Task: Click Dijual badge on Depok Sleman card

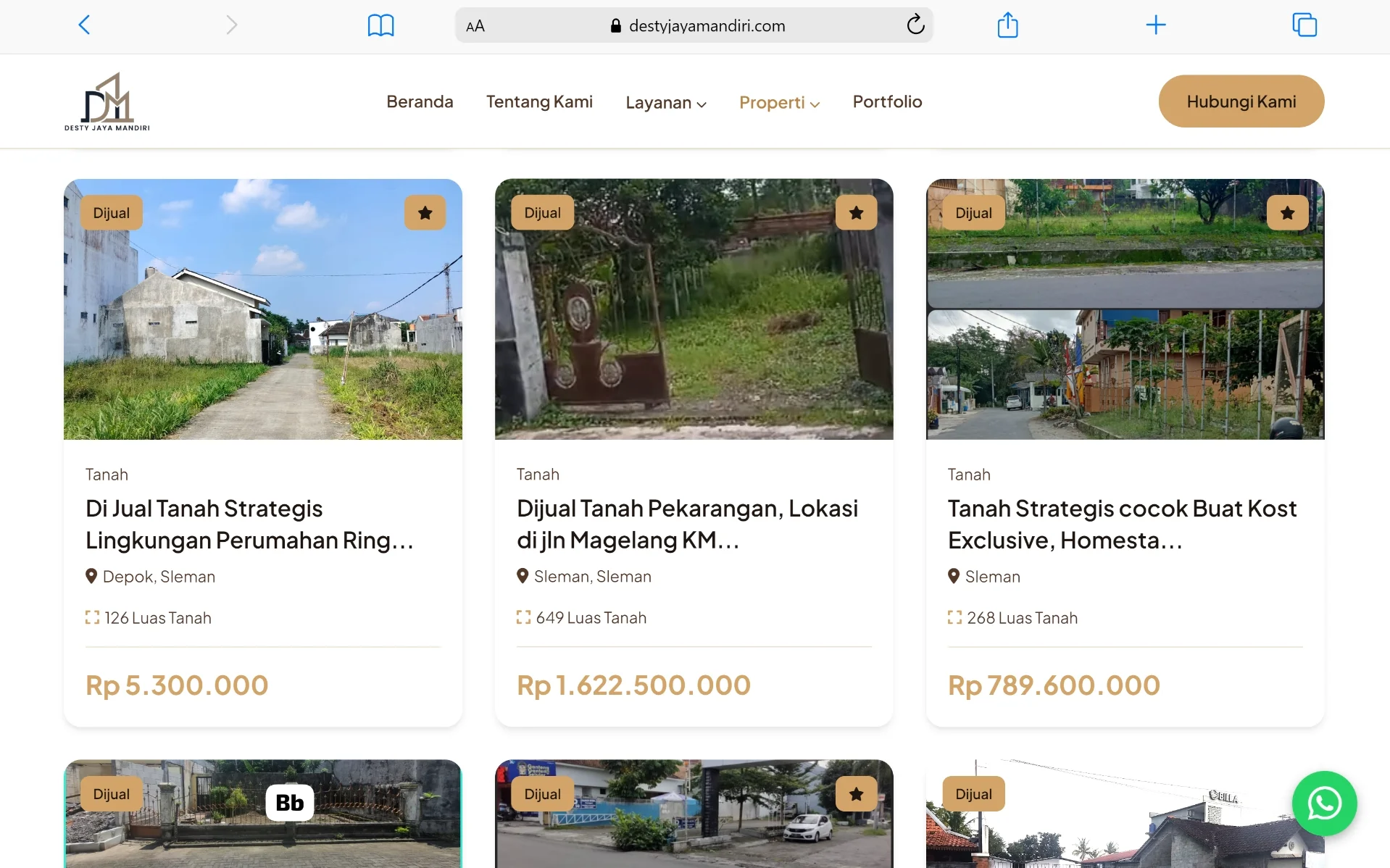Action: (111, 213)
